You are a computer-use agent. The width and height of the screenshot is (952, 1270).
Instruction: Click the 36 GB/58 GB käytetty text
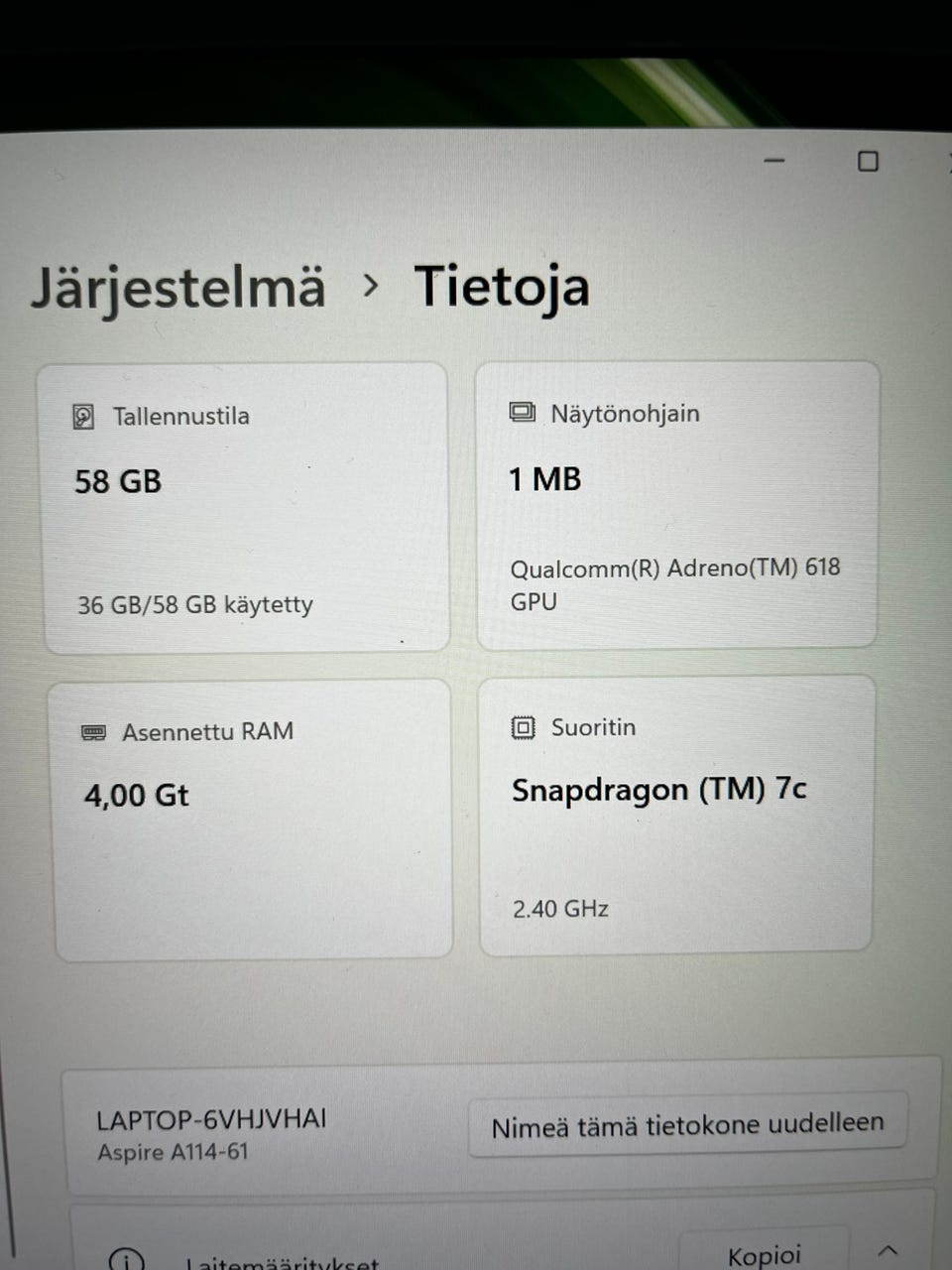click(x=195, y=604)
